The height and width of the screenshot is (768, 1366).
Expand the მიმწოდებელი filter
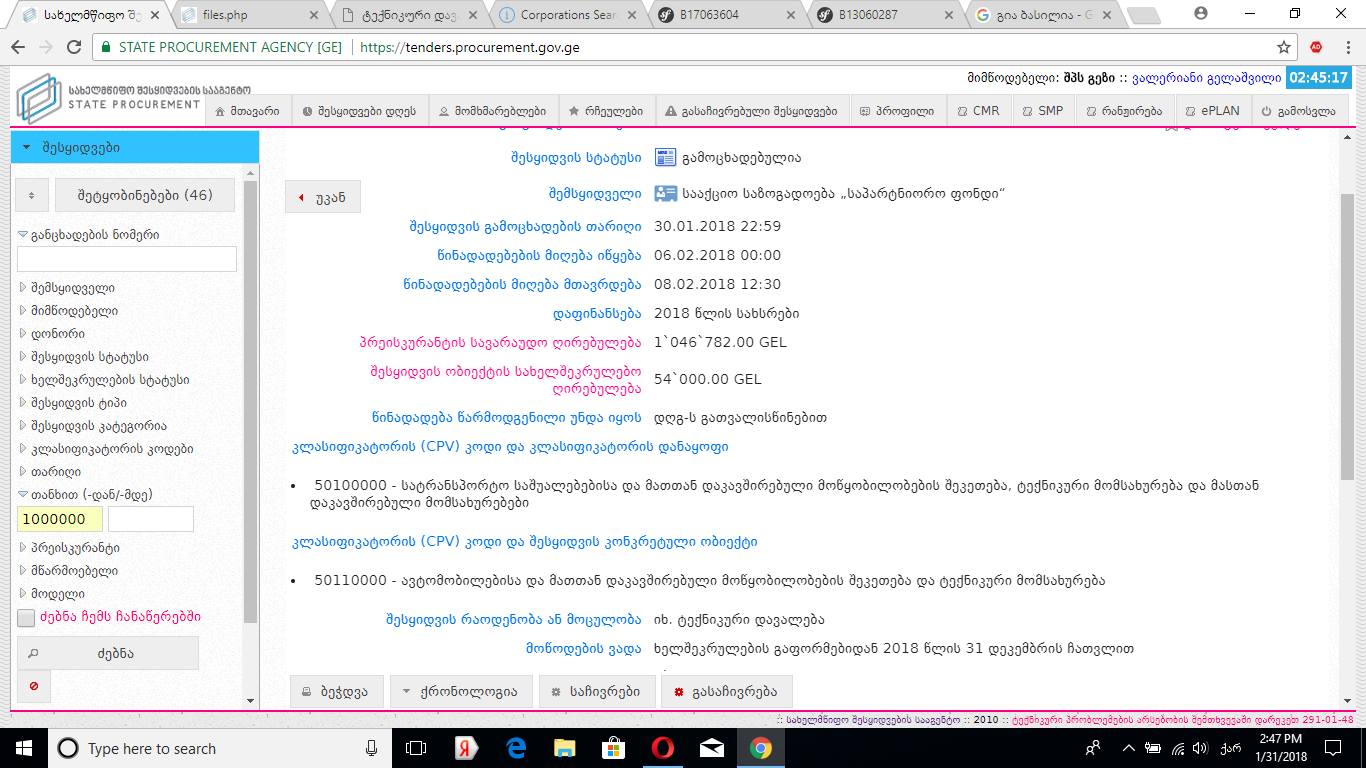click(x=68, y=311)
